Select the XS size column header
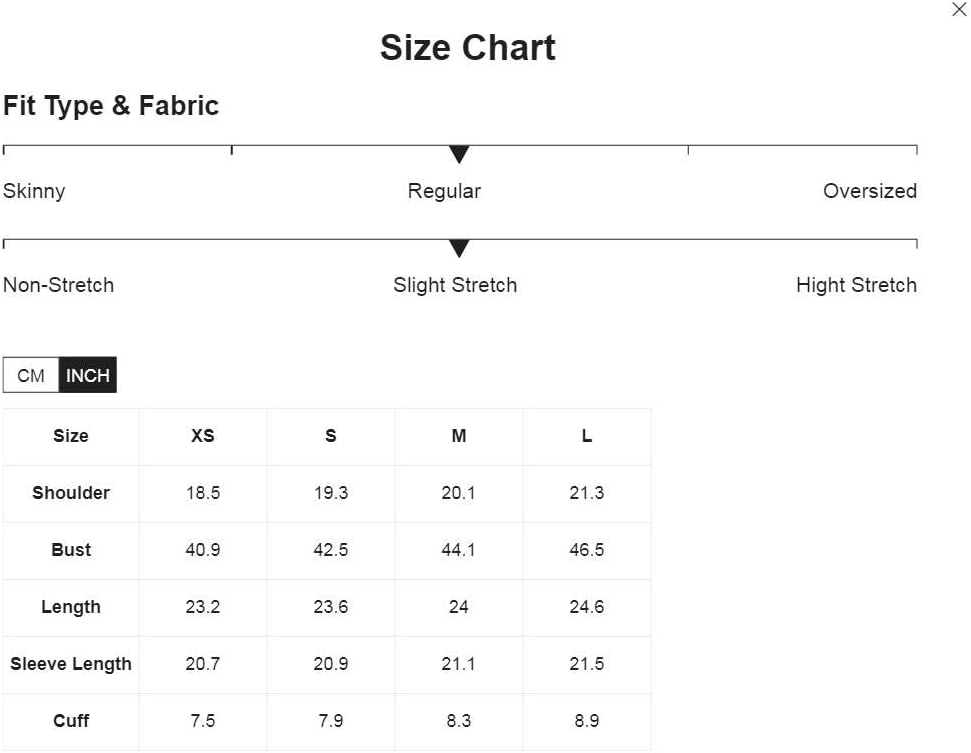 click(203, 436)
